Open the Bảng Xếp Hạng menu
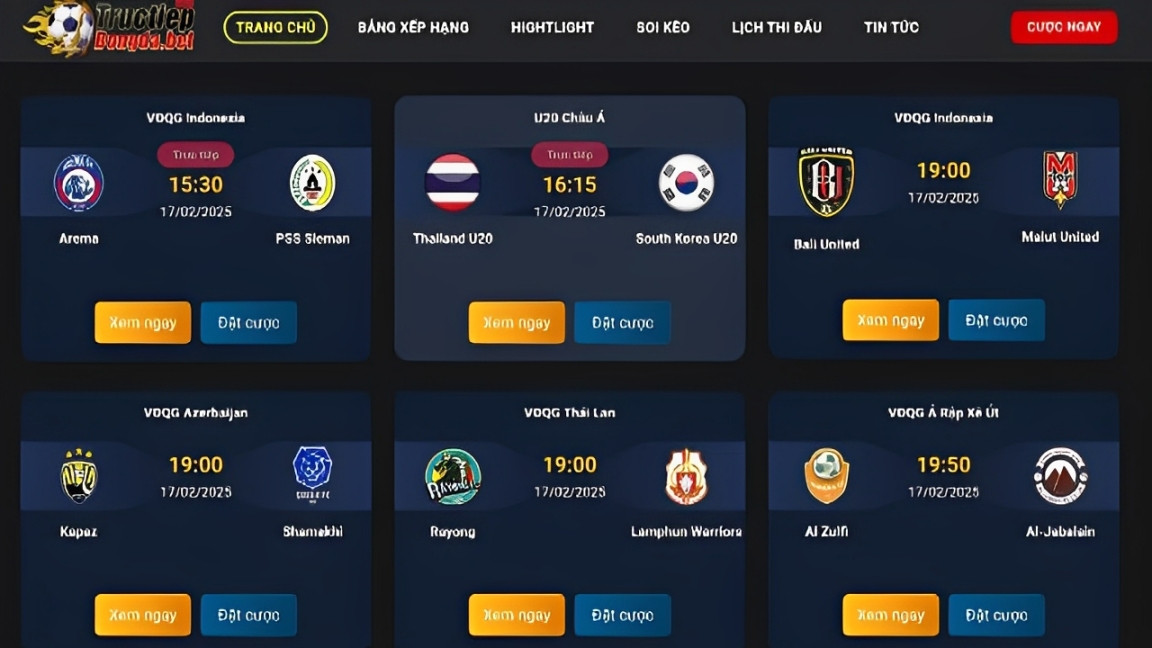The image size is (1152, 648). (x=413, y=27)
